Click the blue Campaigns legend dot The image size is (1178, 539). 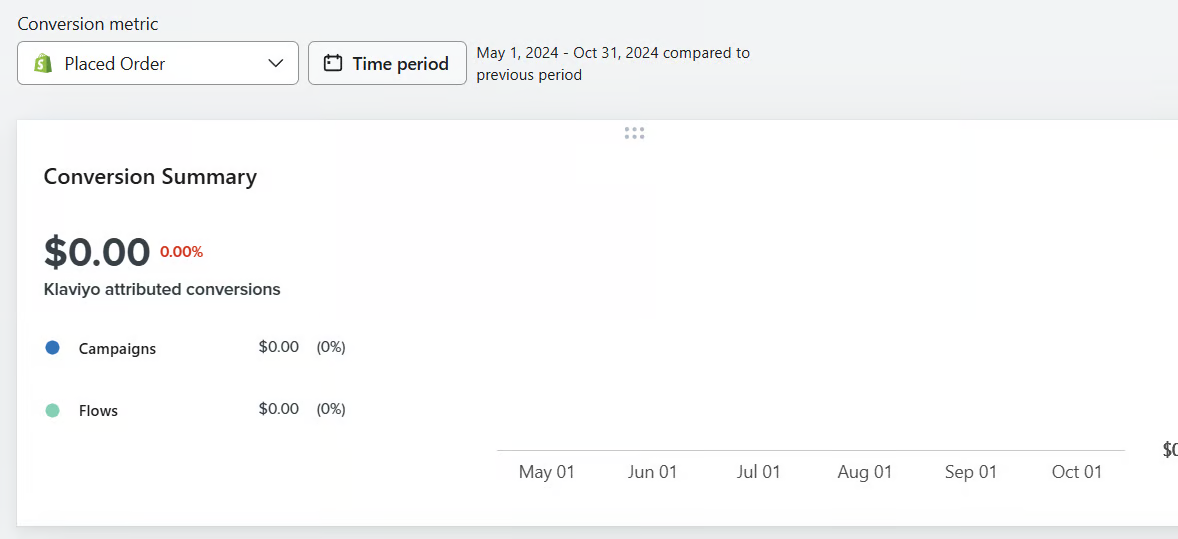pos(53,348)
